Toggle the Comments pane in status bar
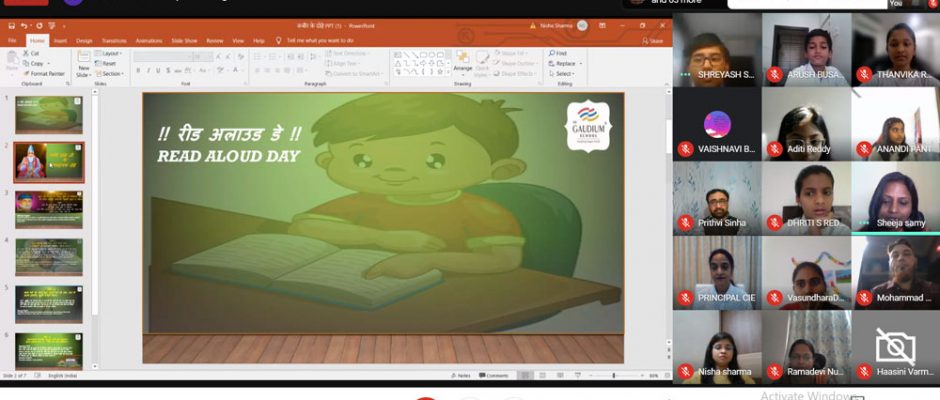The image size is (940, 400). [495, 376]
